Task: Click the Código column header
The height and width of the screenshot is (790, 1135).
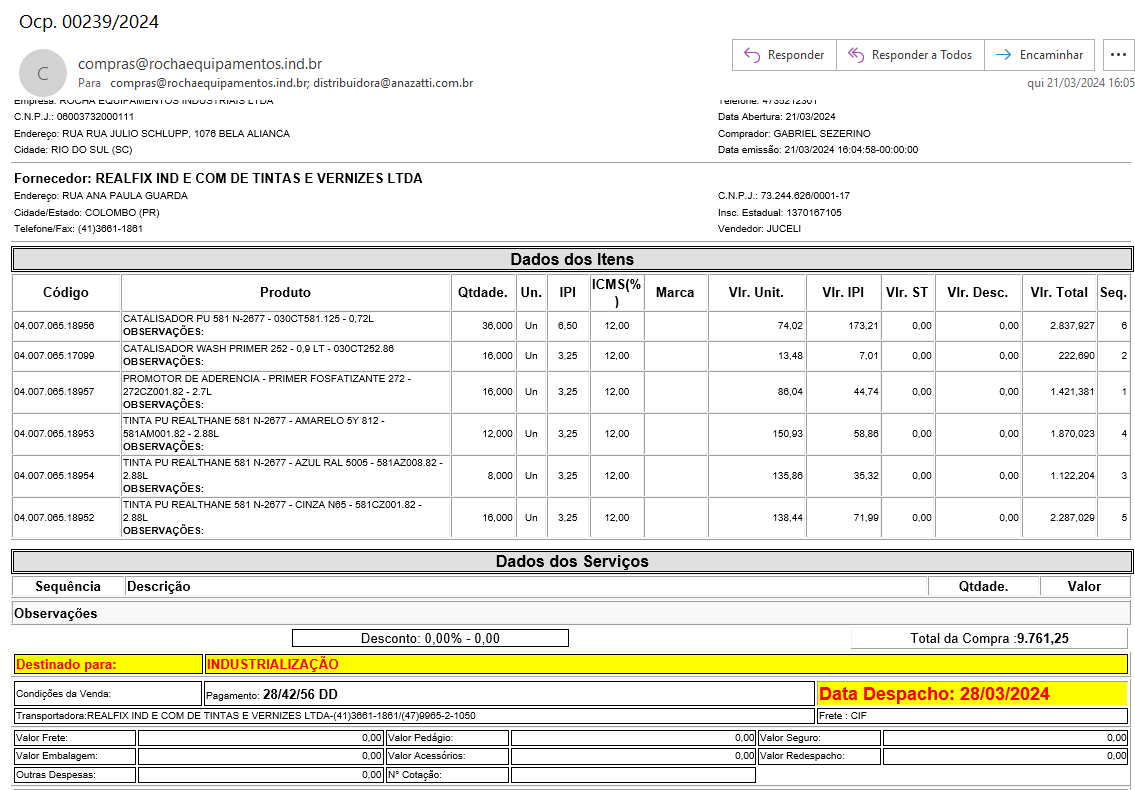Action: click(66, 293)
